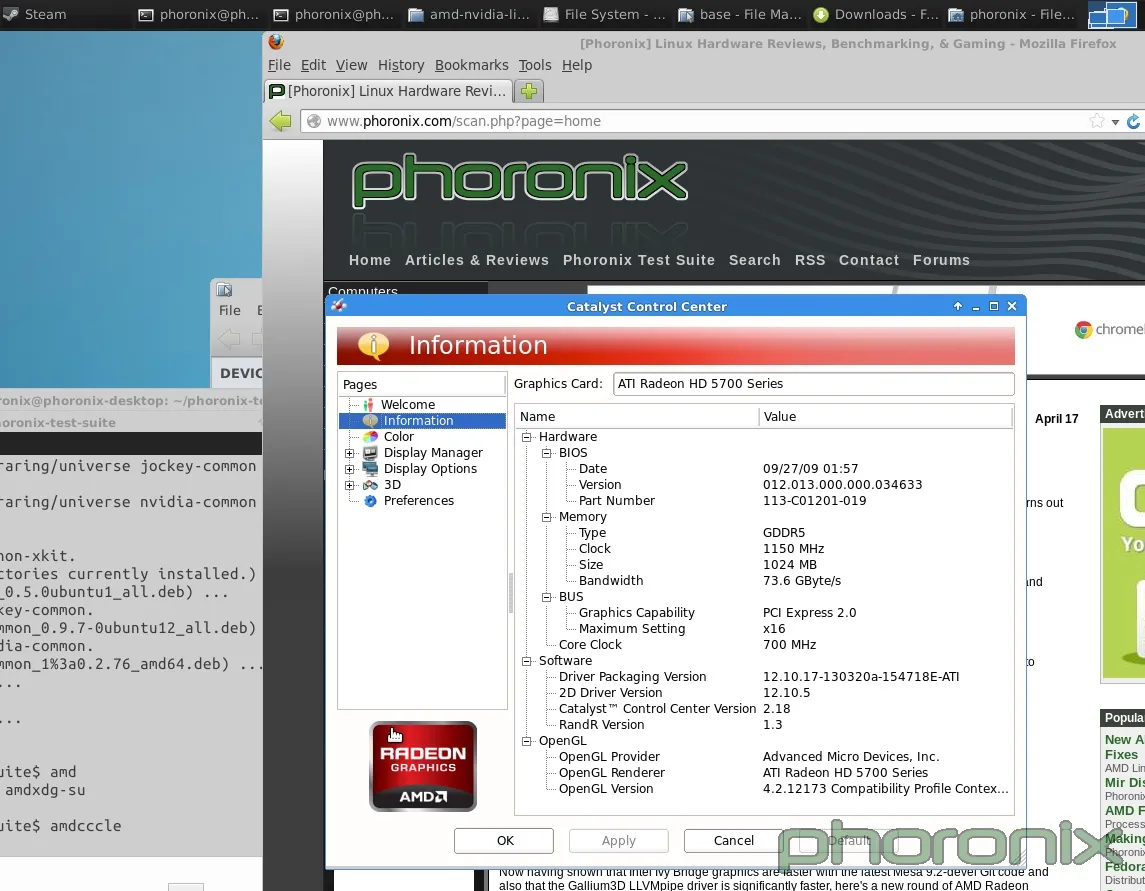Open a new Firefox tab with plus icon

[x=529, y=91]
